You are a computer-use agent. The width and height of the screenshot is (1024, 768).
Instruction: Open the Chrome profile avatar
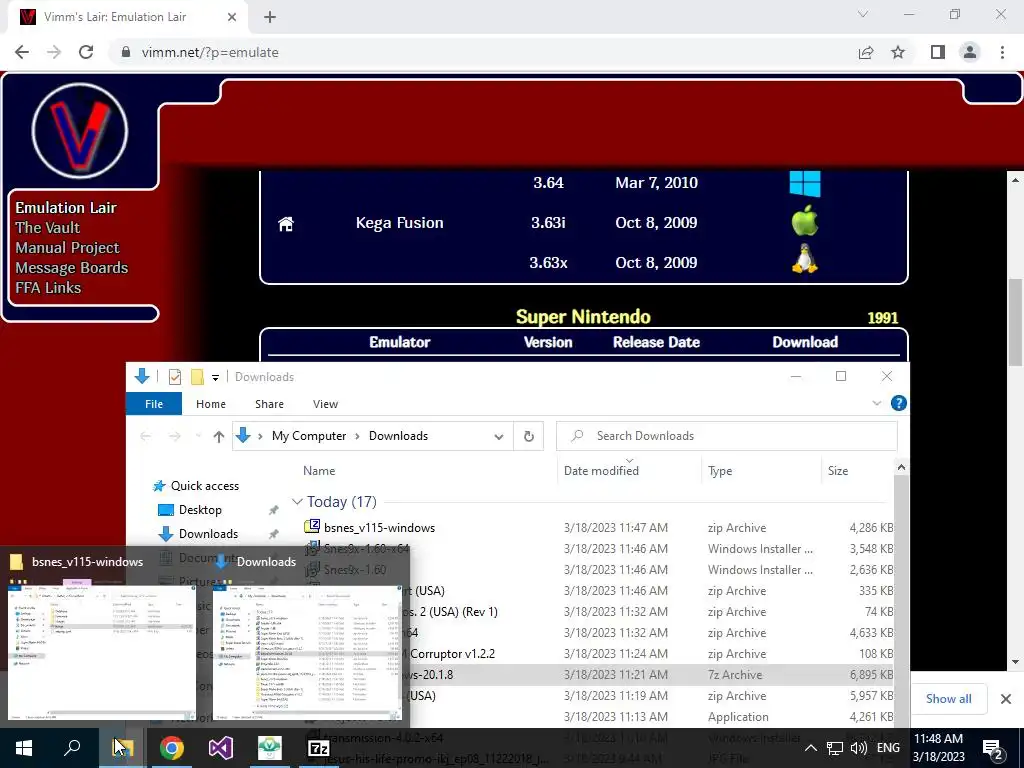pos(970,52)
